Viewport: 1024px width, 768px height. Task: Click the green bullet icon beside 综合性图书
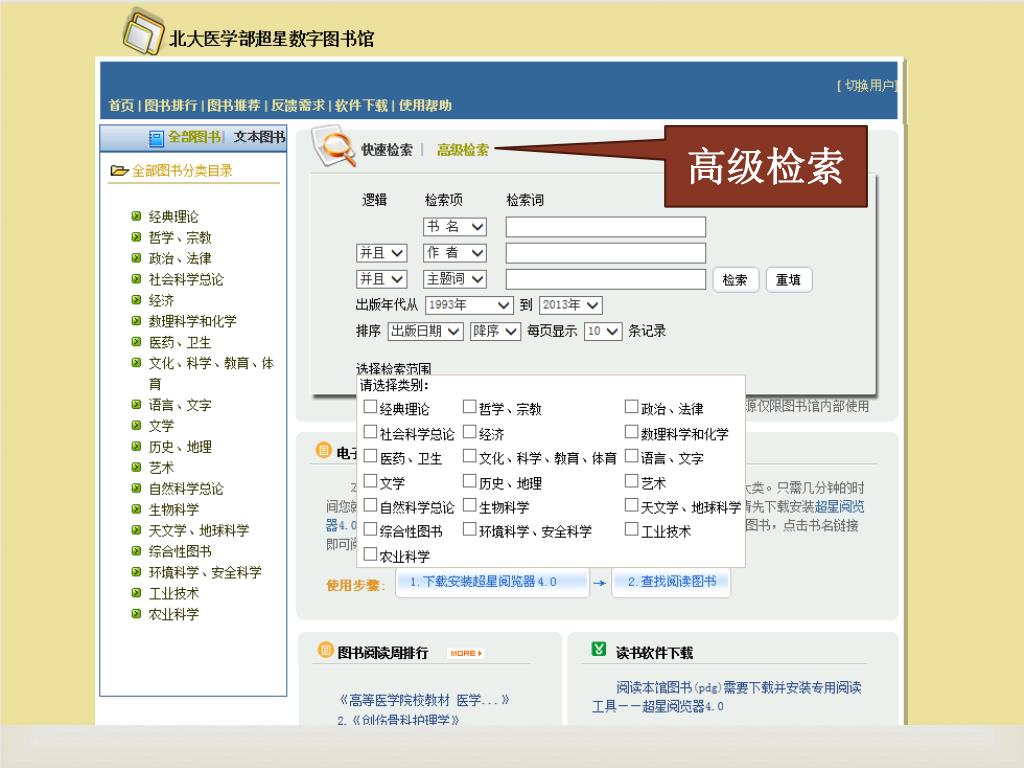pyautogui.click(x=136, y=551)
